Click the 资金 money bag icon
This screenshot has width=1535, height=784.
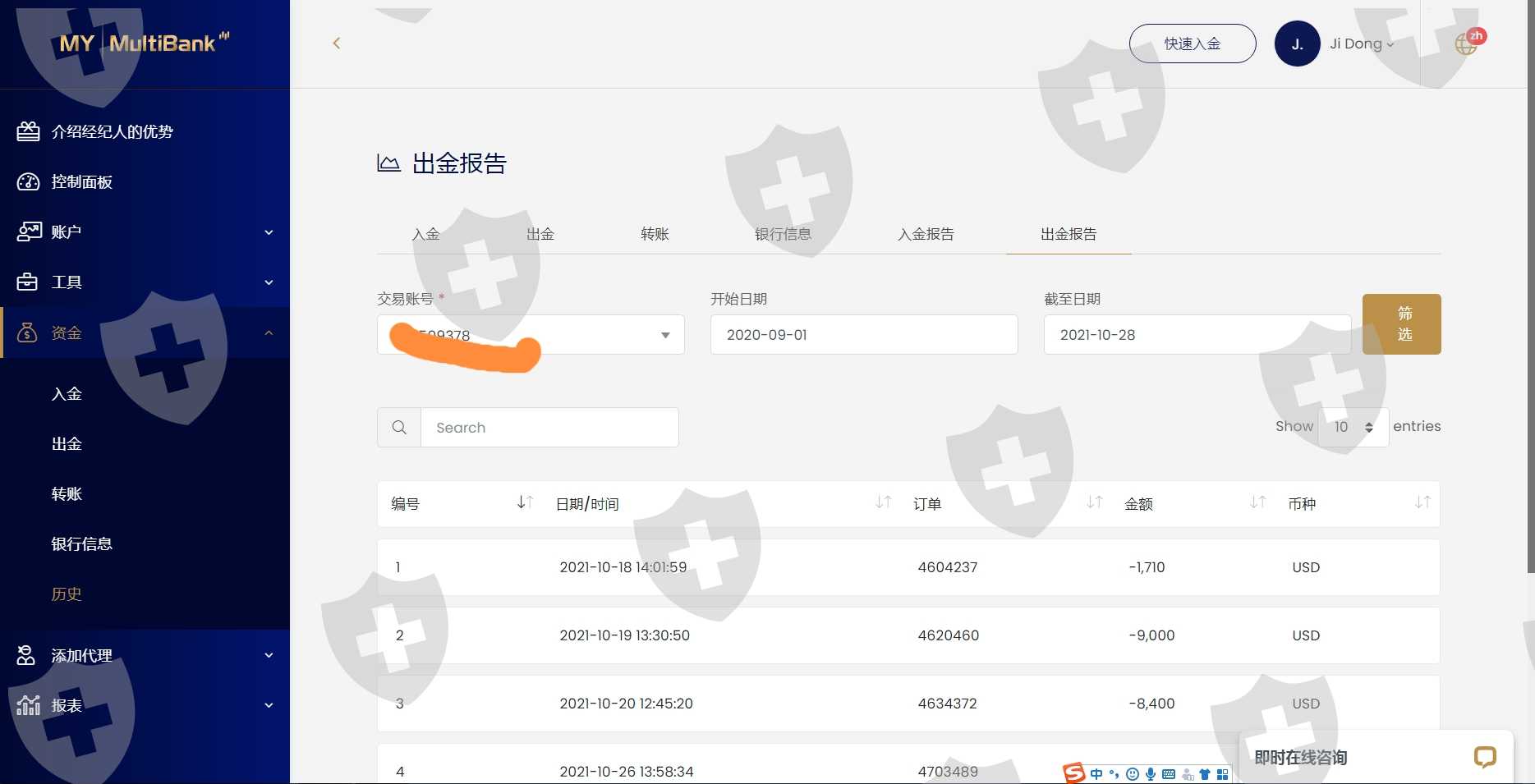pyautogui.click(x=27, y=332)
